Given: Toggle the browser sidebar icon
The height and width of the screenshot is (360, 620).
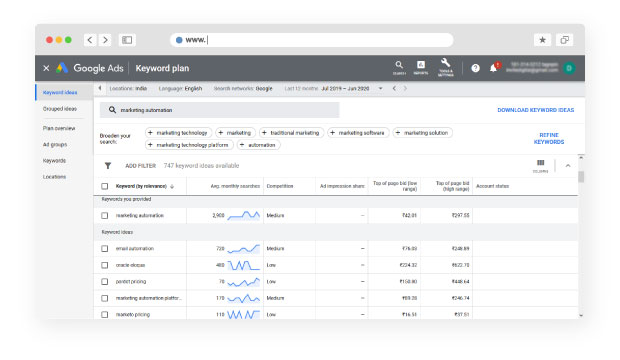Looking at the screenshot, I should pyautogui.click(x=127, y=40).
